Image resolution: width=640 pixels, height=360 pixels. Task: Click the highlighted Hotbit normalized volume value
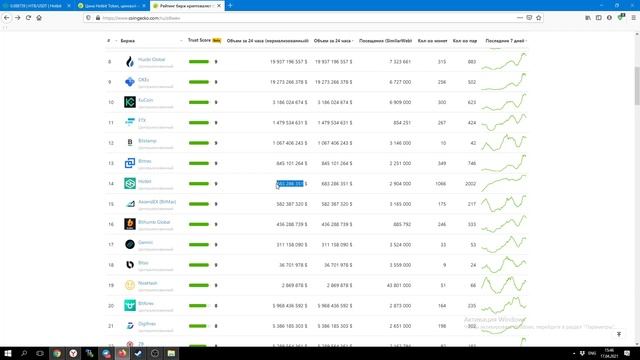tap(290, 184)
